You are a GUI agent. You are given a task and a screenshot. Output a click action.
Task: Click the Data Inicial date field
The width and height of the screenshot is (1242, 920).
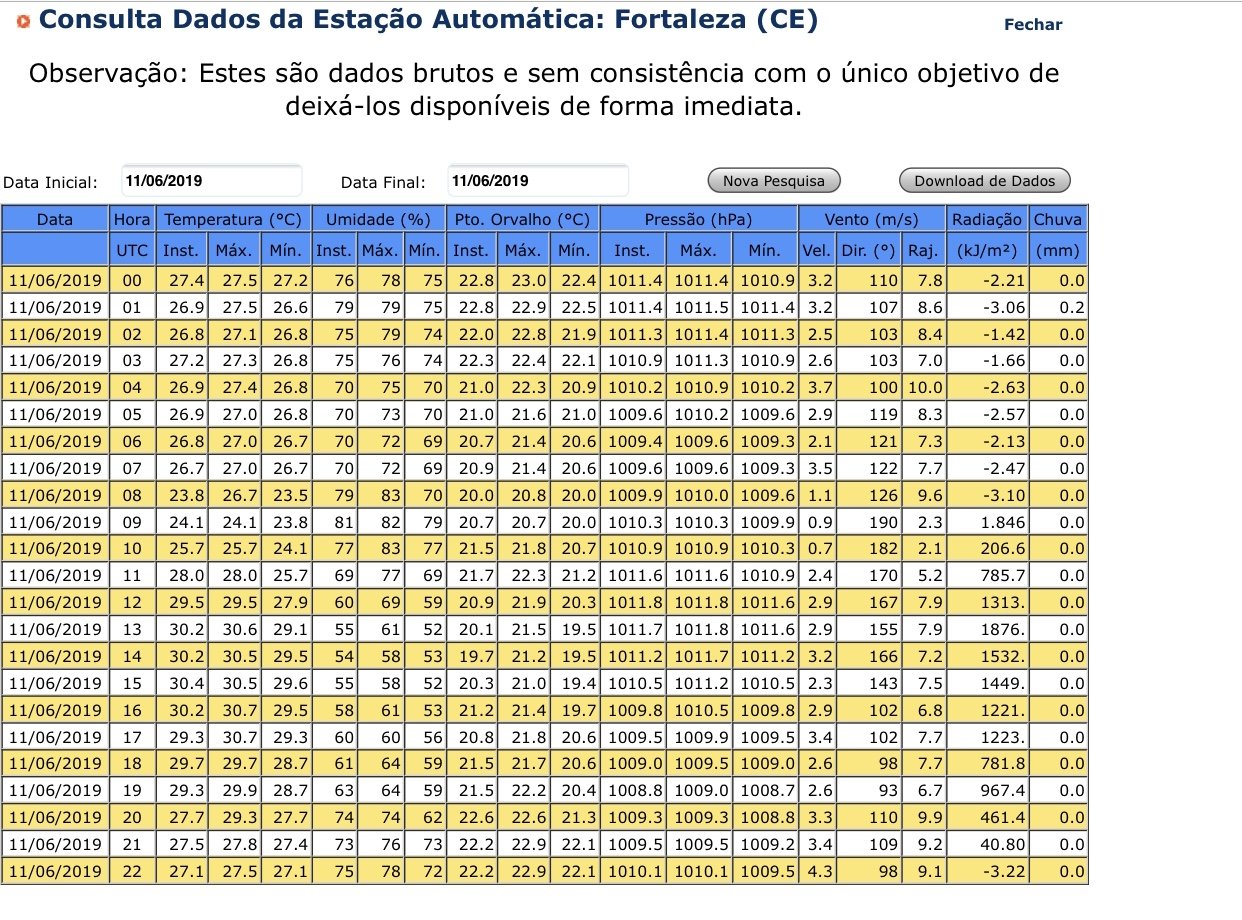click(211, 181)
